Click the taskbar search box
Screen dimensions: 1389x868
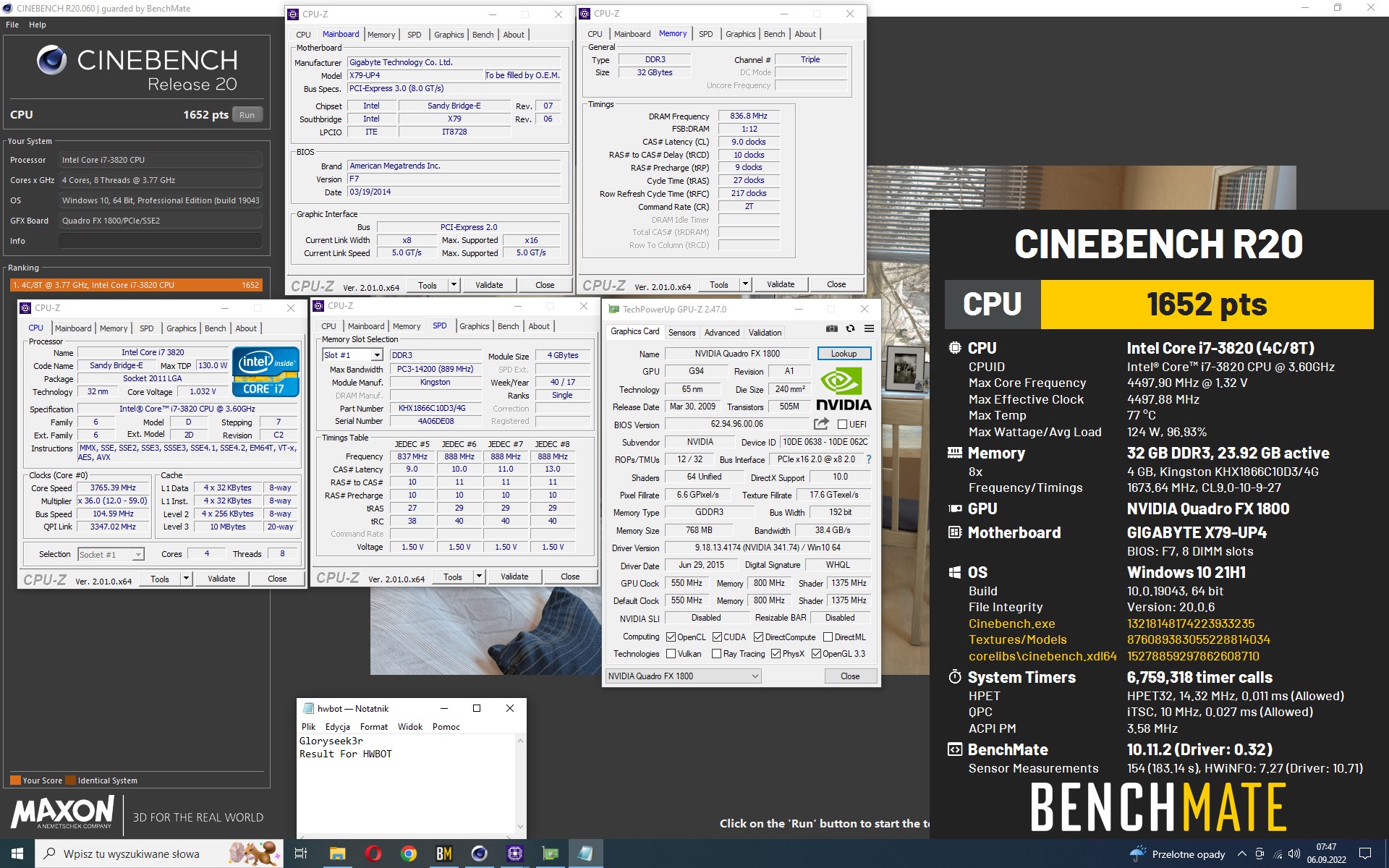click(159, 854)
